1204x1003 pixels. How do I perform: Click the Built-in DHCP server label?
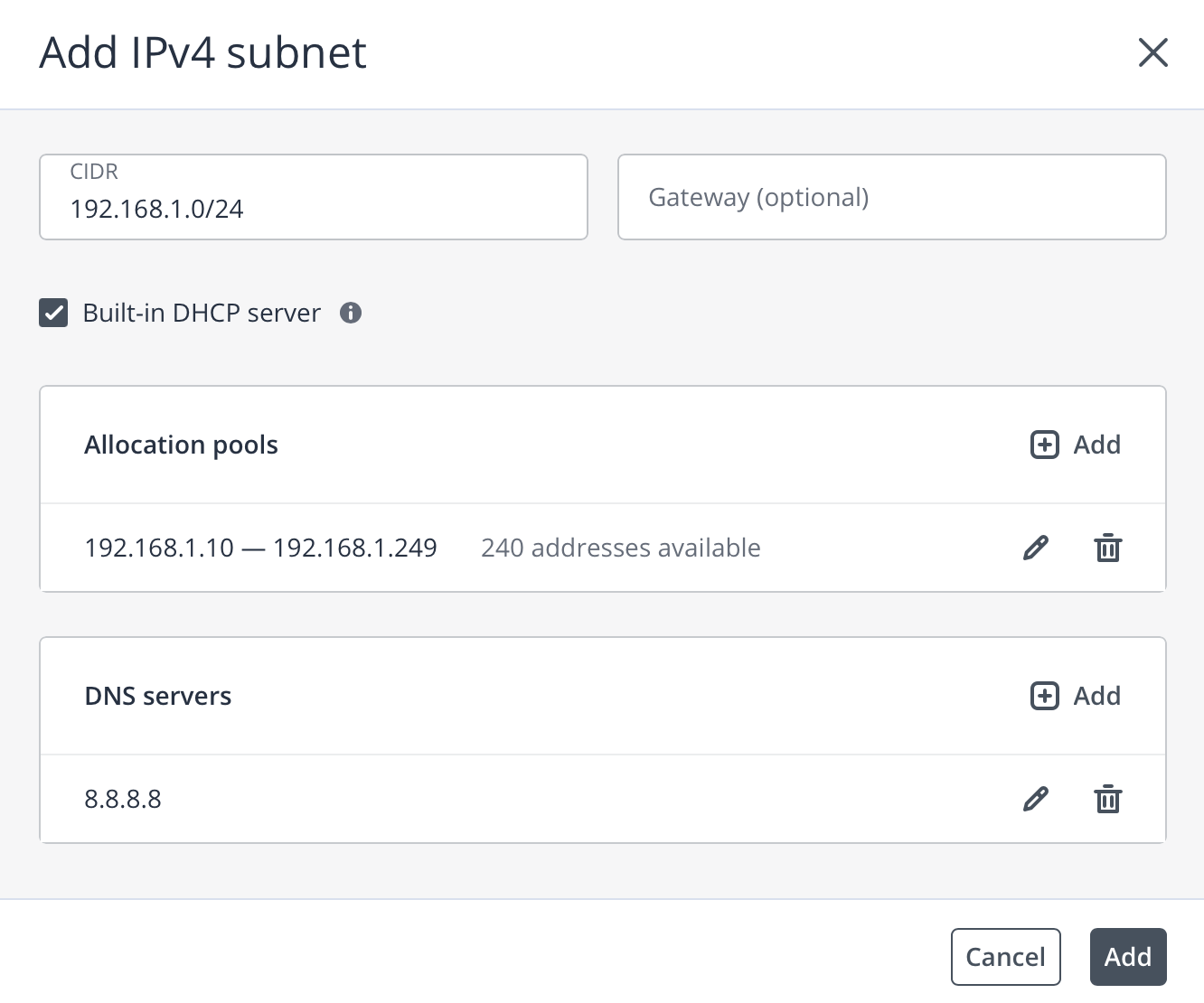pos(202,313)
